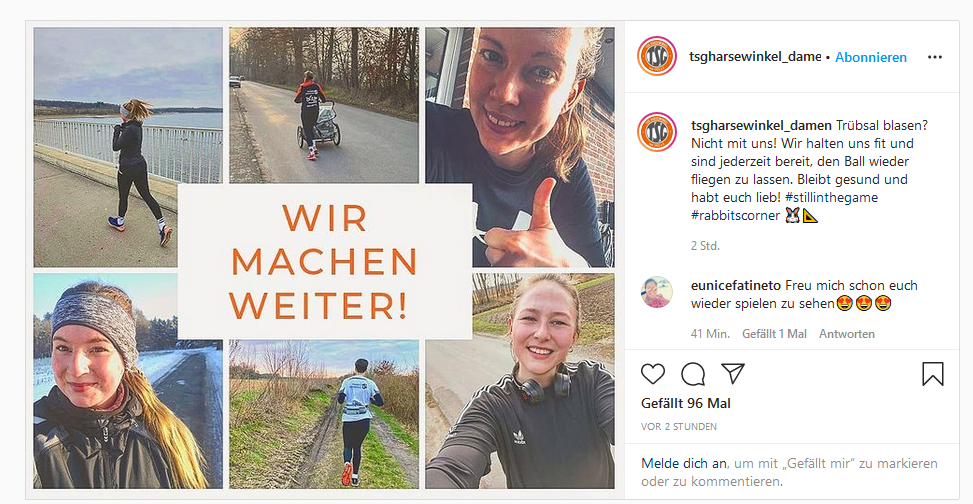973x504 pixels.
Task: Open comments with the speech bubble icon
Action: pyautogui.click(x=693, y=374)
